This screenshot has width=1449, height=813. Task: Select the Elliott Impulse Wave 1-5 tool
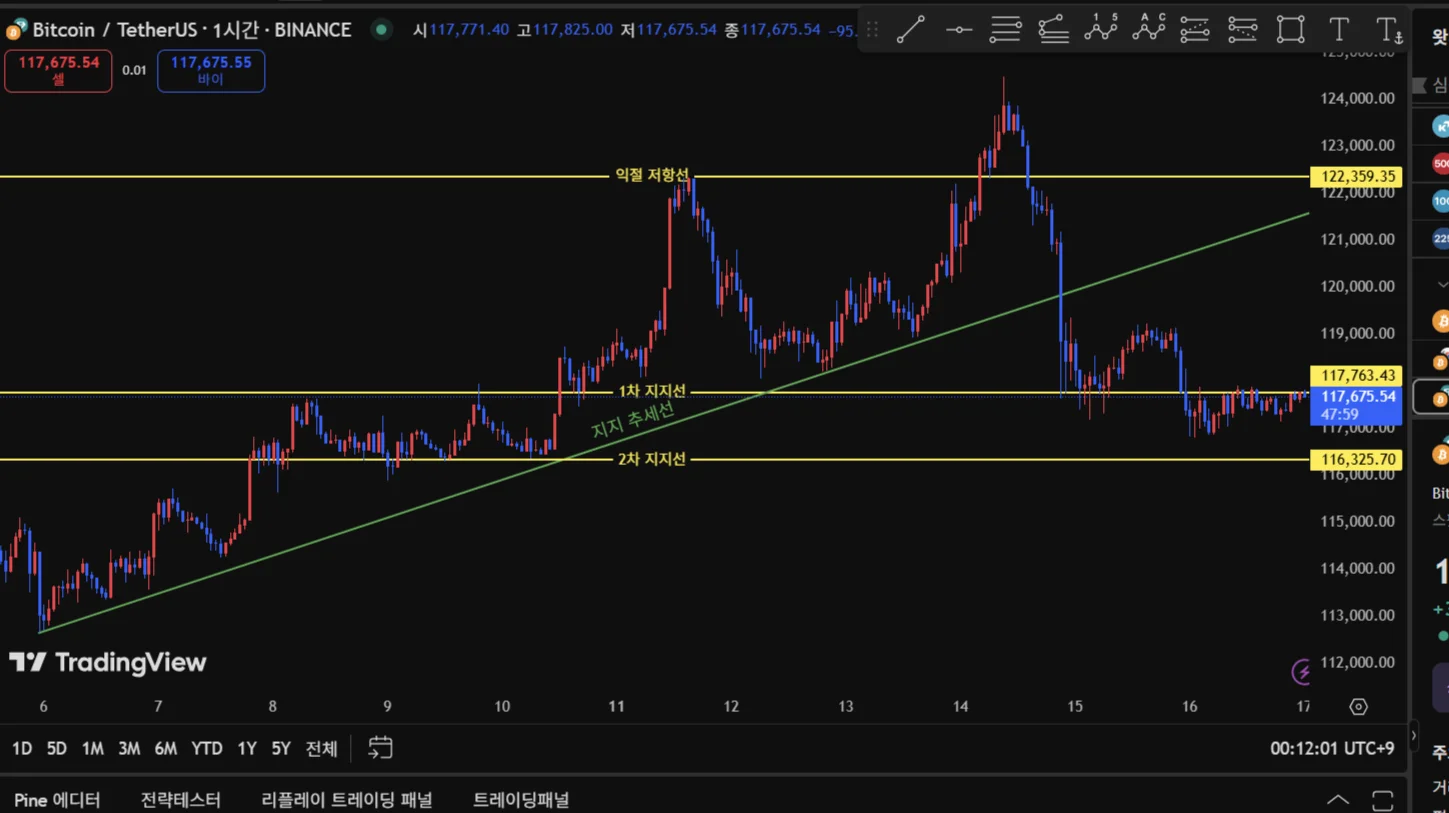pyautogui.click(x=1101, y=30)
